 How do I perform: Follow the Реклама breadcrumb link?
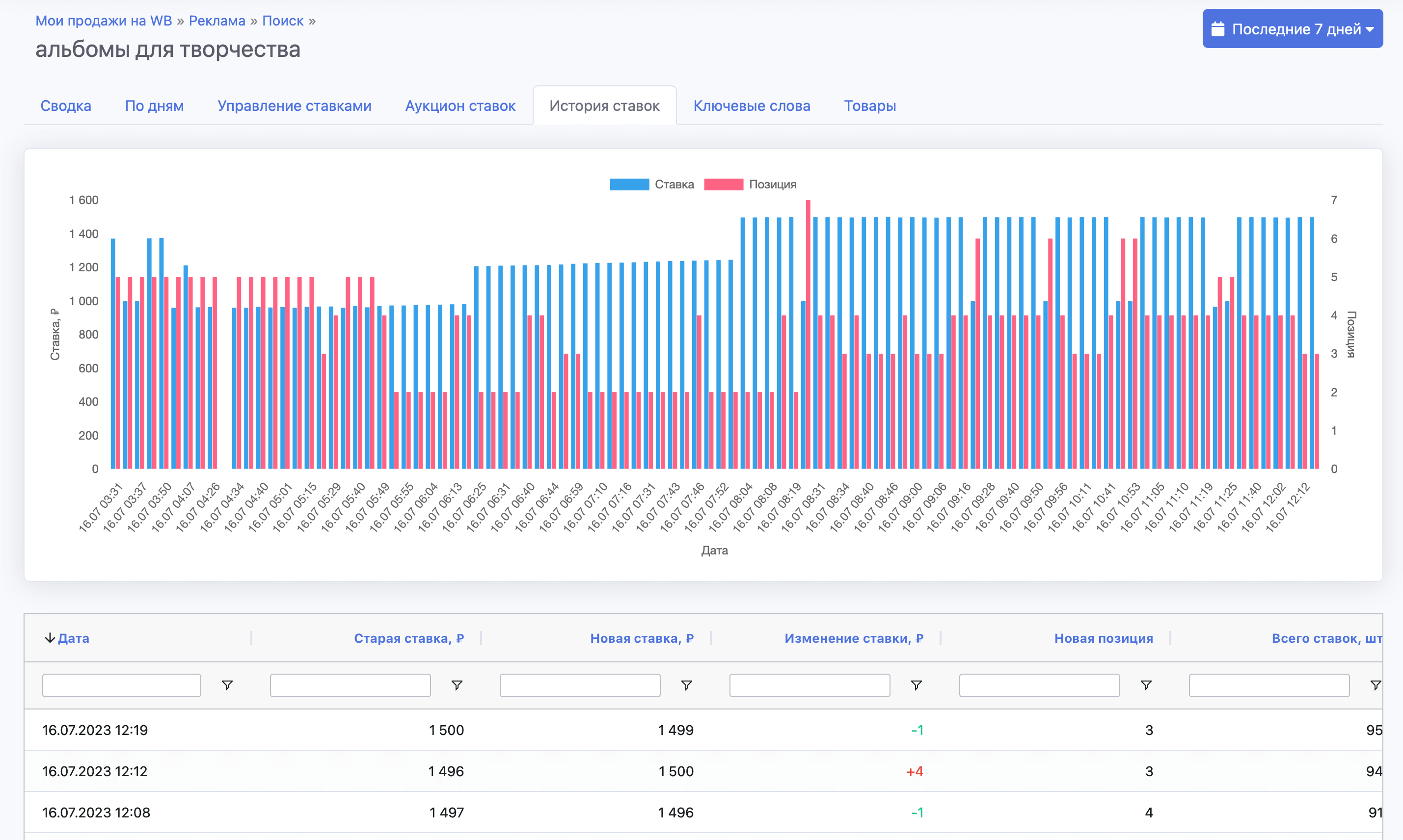217,21
